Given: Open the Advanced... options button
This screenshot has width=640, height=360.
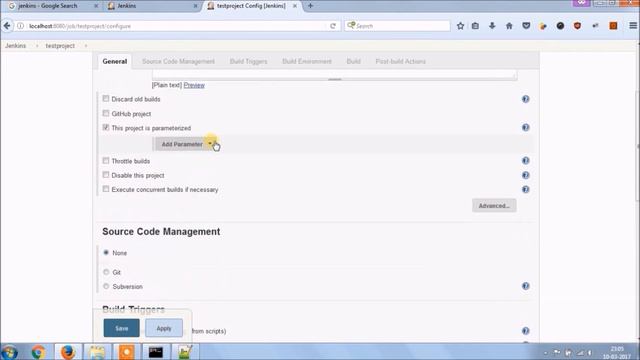Looking at the screenshot, I should pyautogui.click(x=494, y=205).
